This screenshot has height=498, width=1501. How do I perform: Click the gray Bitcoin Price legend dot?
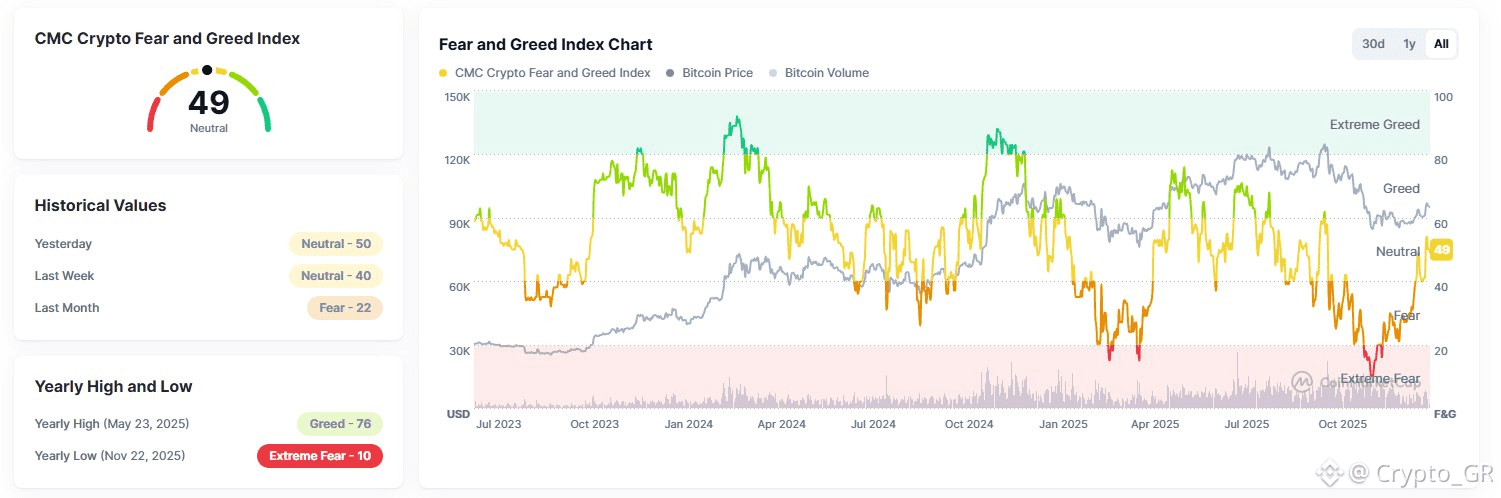(x=670, y=73)
